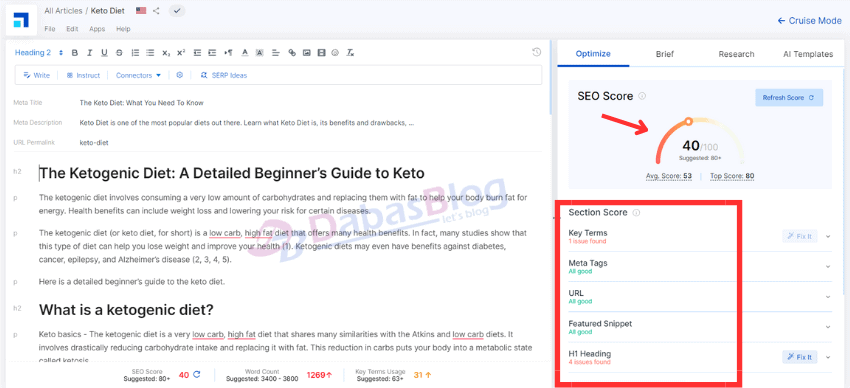Clear text formatting
Screen dimensions: 850x388
[x=350, y=53]
